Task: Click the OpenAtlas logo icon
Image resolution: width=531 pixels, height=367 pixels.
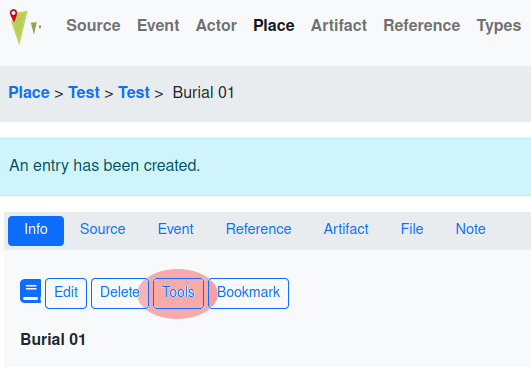Action: pyautogui.click(x=25, y=26)
